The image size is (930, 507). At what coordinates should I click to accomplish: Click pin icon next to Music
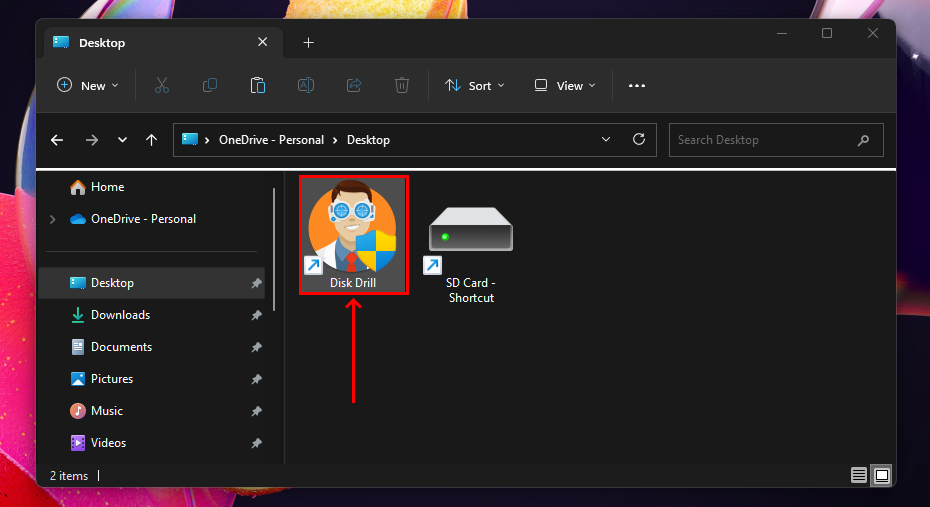pyautogui.click(x=256, y=412)
